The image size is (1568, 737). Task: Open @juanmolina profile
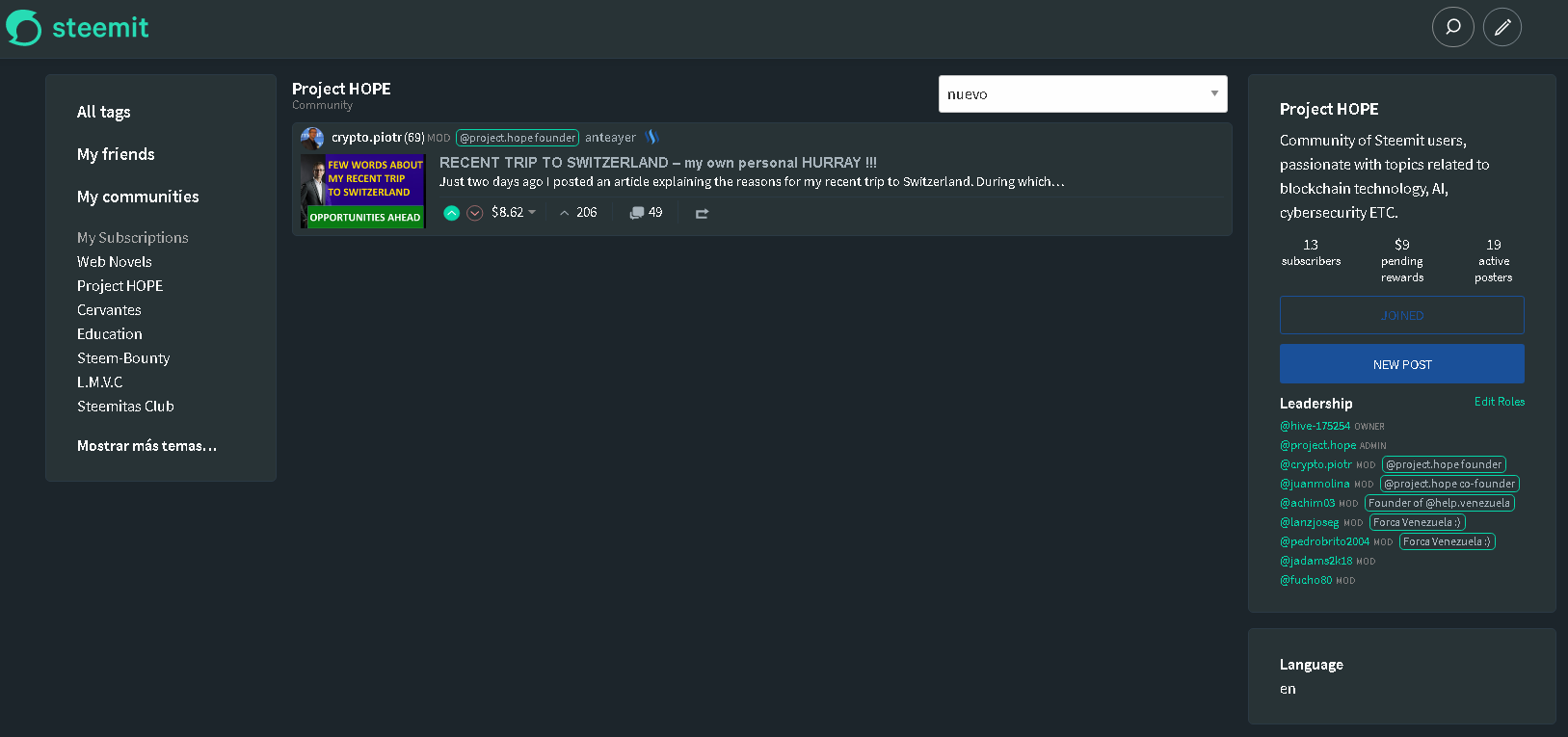tap(1315, 484)
